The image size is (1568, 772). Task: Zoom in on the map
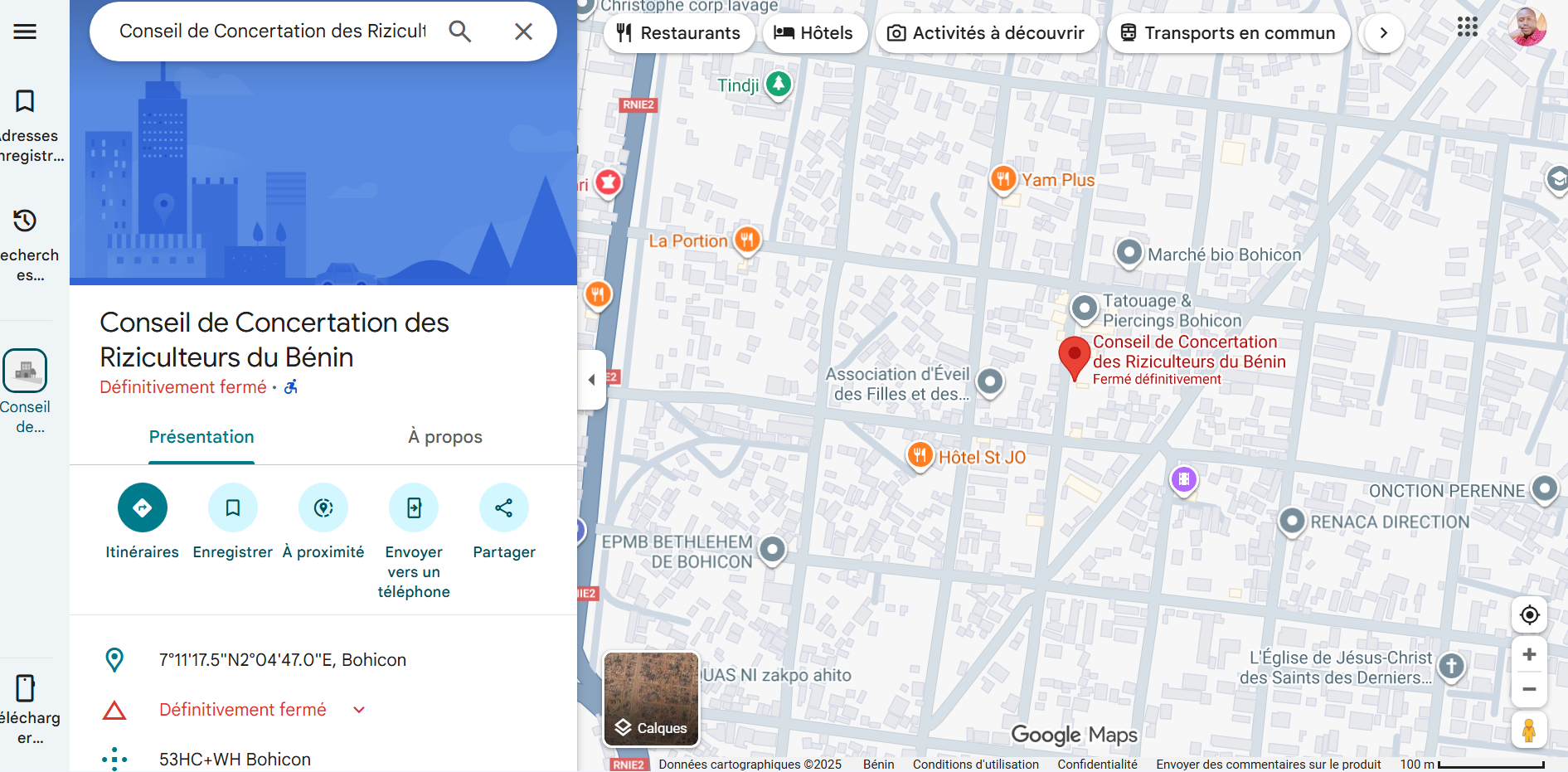[x=1529, y=654]
